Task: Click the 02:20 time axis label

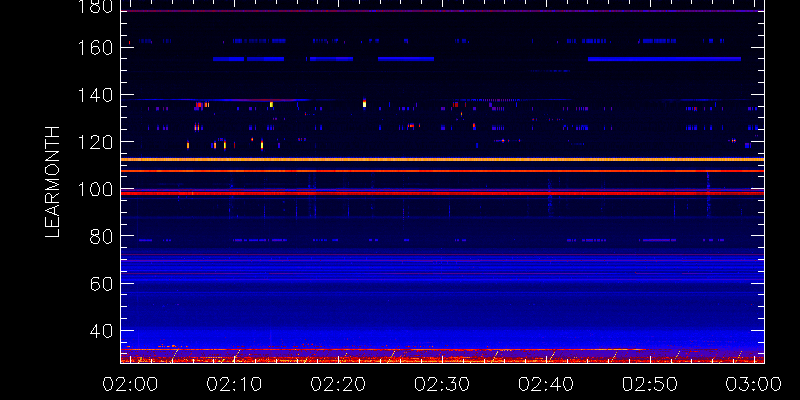Action: point(338,384)
